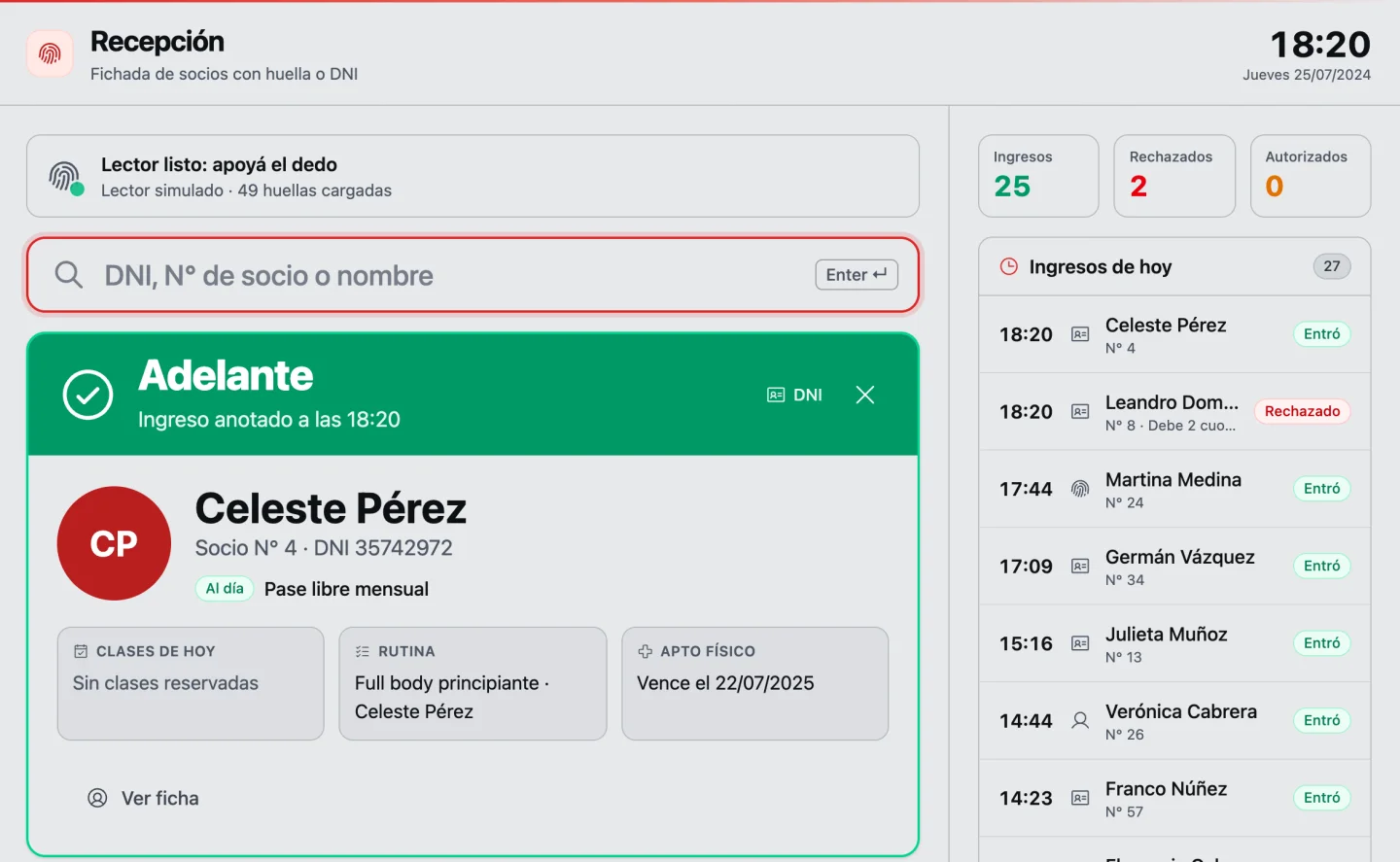Click Fichada de socios con huella o DNI subtitle
The image size is (1400, 862).
point(225,74)
